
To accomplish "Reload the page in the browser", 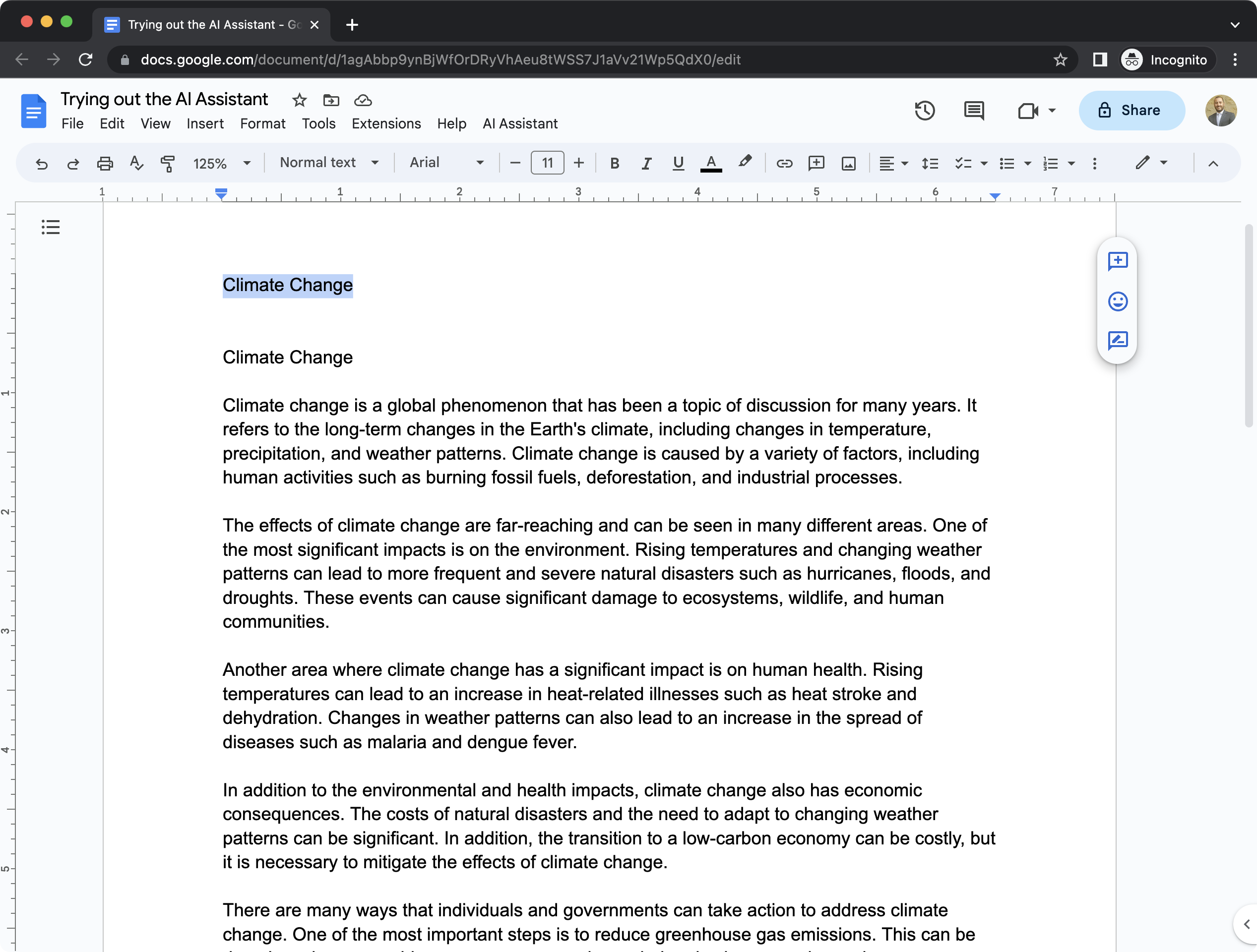I will click(85, 59).
